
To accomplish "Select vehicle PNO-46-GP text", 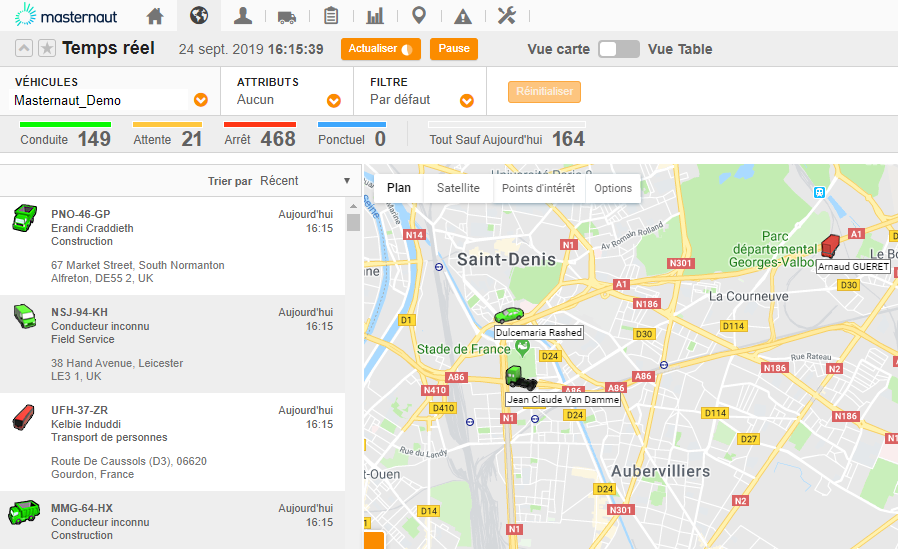I will click(x=81, y=214).
